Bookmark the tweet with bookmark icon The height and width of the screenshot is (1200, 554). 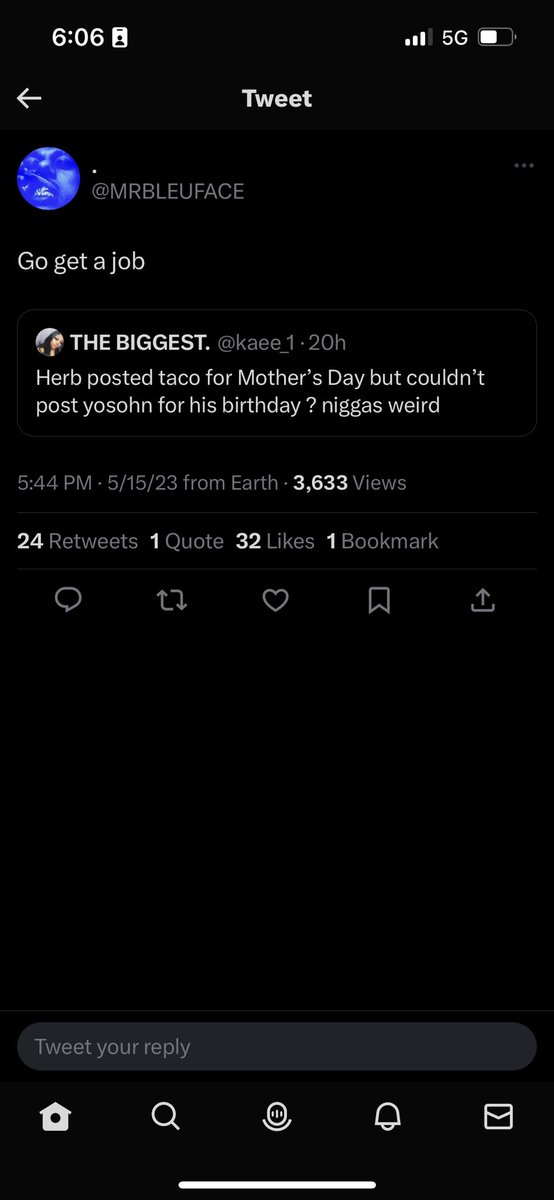379,600
